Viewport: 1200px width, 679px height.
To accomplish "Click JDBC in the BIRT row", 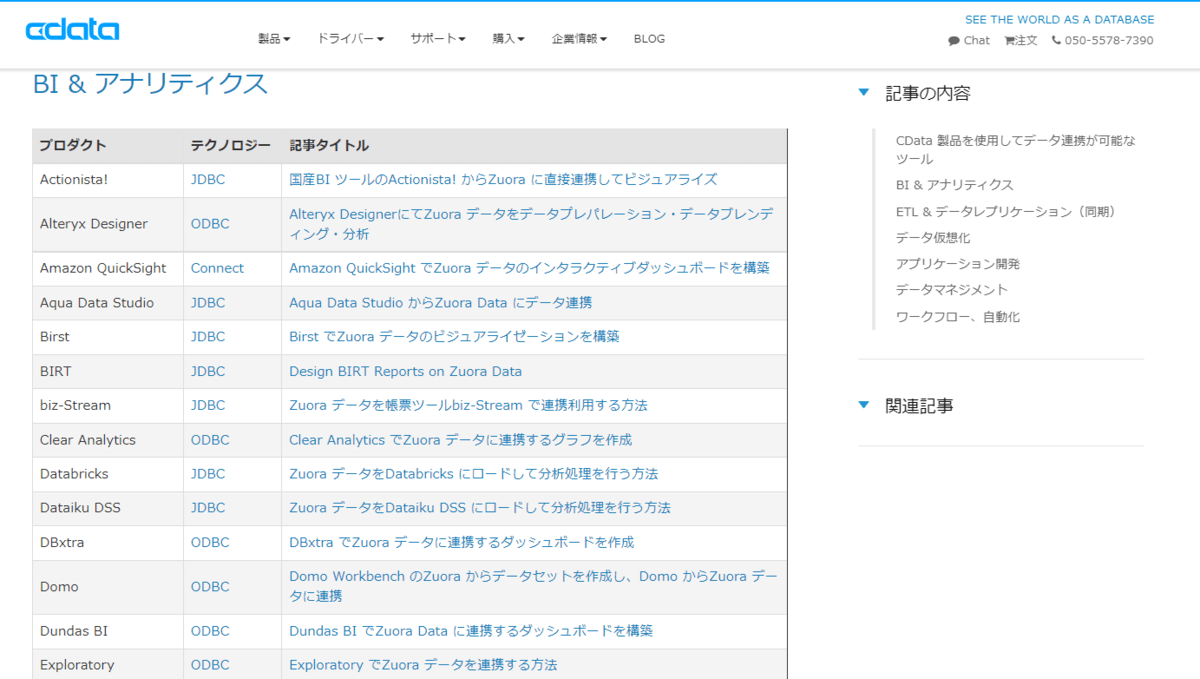I will click(x=208, y=371).
